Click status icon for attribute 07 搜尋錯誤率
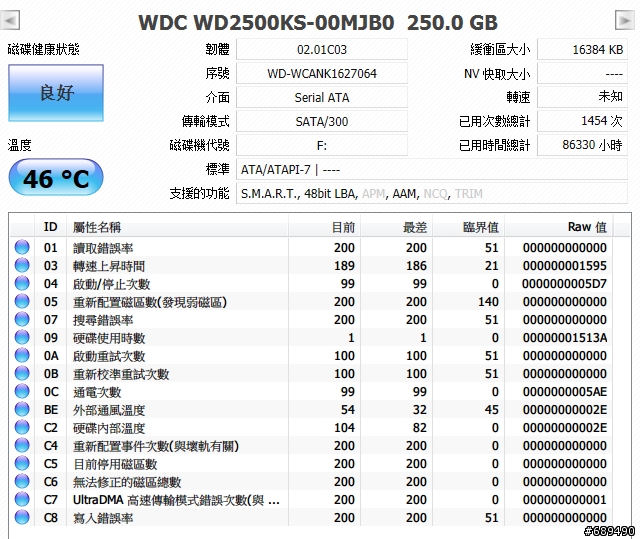The image size is (640, 539). point(22,319)
